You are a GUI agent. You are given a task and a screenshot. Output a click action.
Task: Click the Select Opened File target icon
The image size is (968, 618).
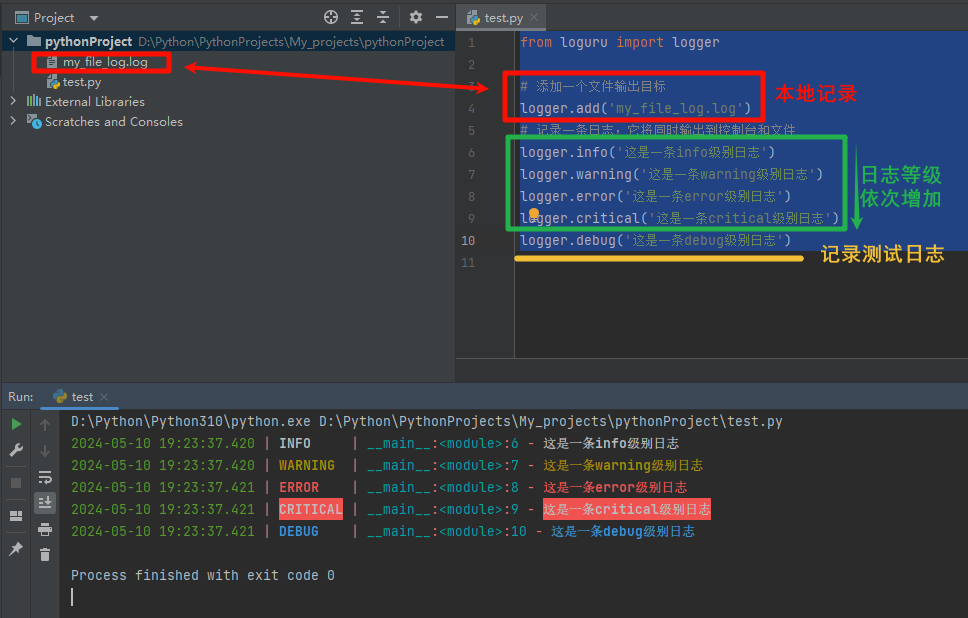tap(331, 17)
